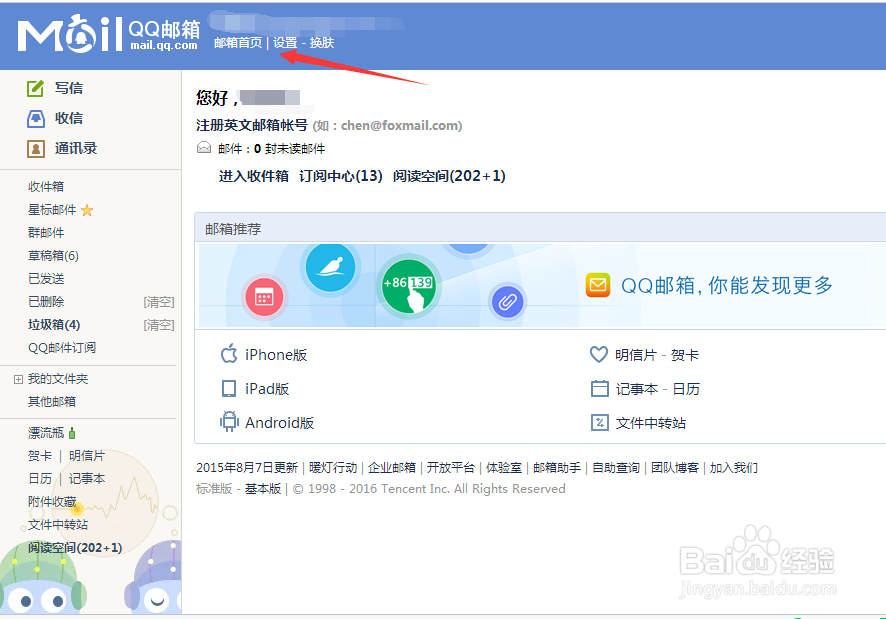The height and width of the screenshot is (619, 886).
Task: Click the Apple icon beside iPhone版
Action: 229,354
